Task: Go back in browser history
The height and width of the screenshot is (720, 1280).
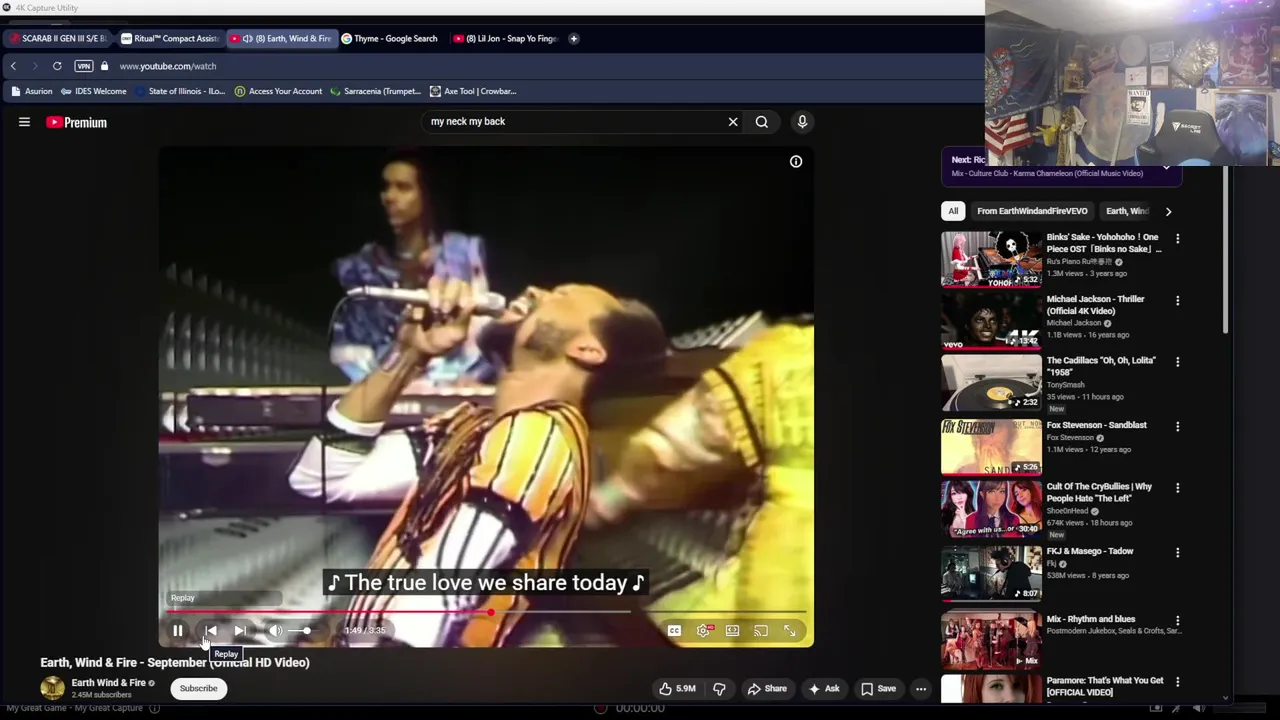Action: (x=13, y=66)
